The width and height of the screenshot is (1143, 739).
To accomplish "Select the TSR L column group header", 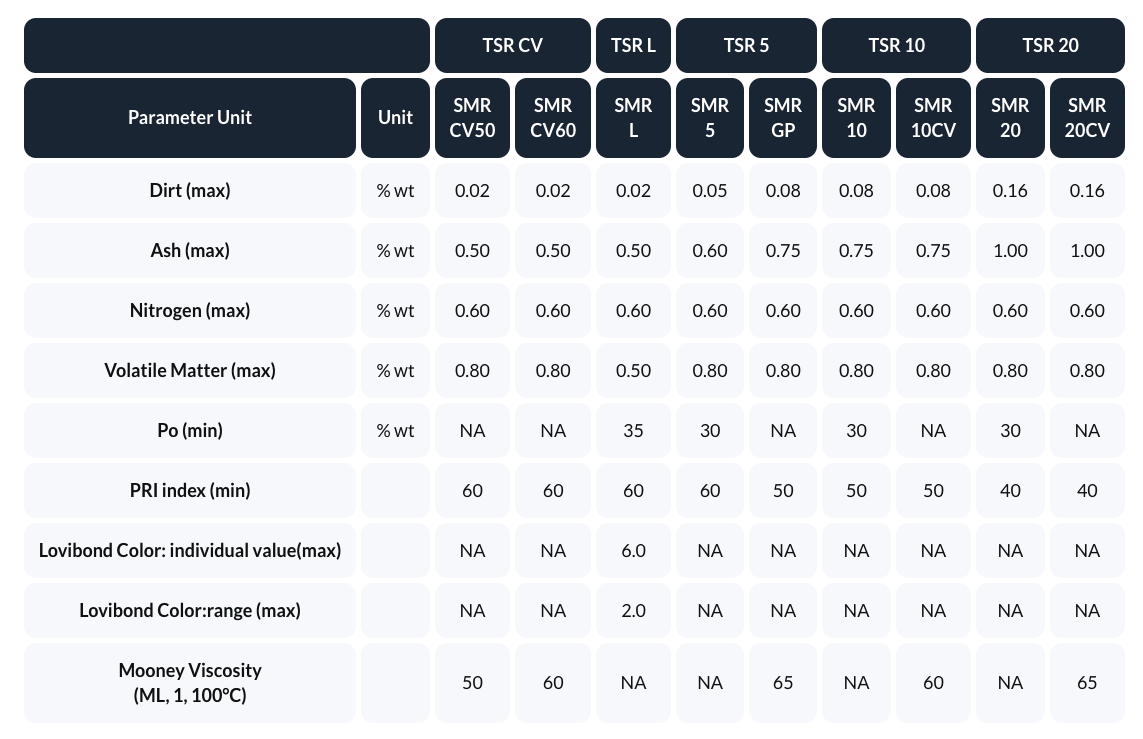I will 633,45.
